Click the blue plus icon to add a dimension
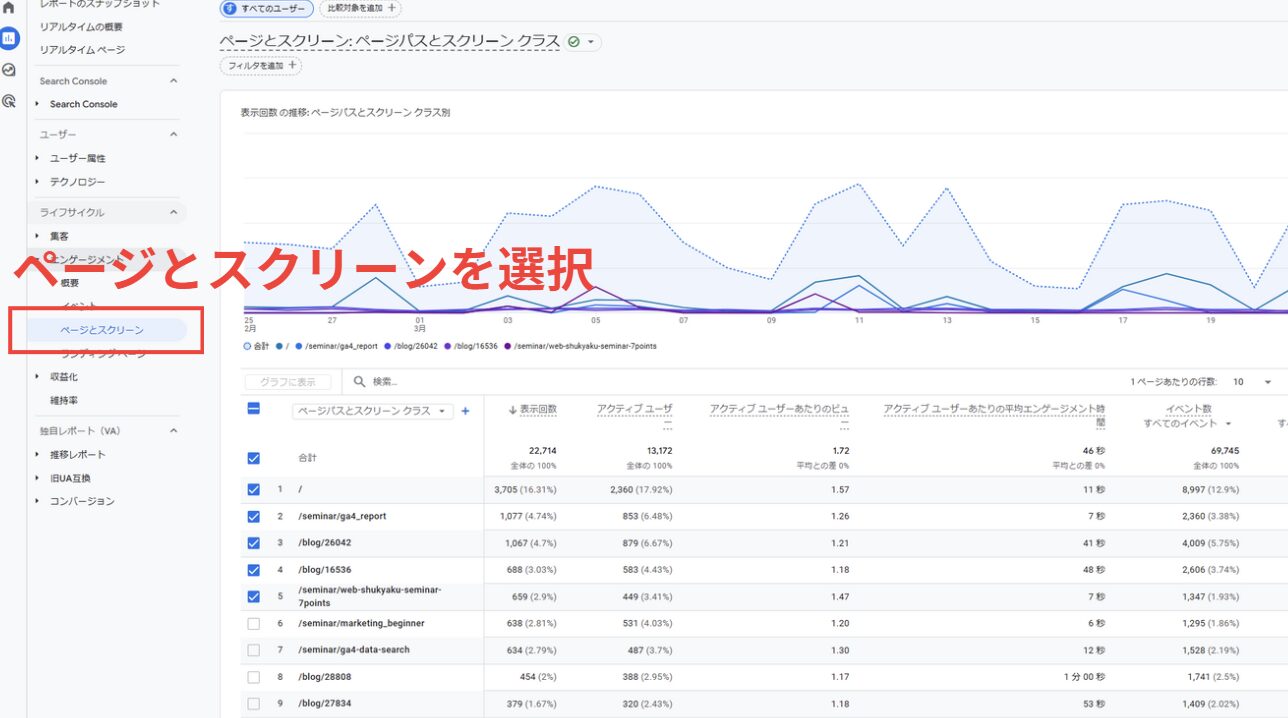The height and width of the screenshot is (718, 1288). [465, 411]
